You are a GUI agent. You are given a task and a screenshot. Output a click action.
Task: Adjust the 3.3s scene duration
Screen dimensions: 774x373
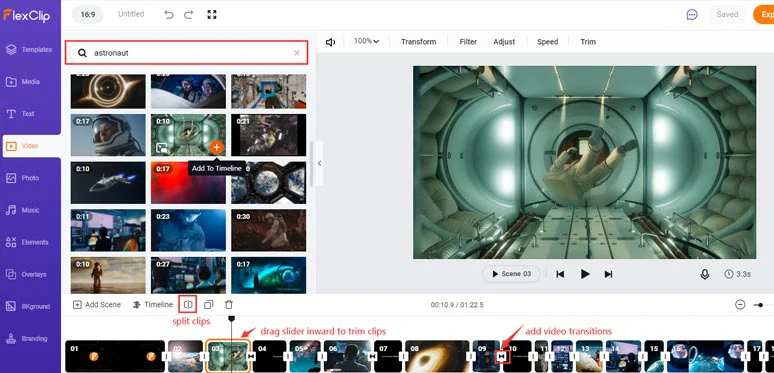tap(737, 274)
